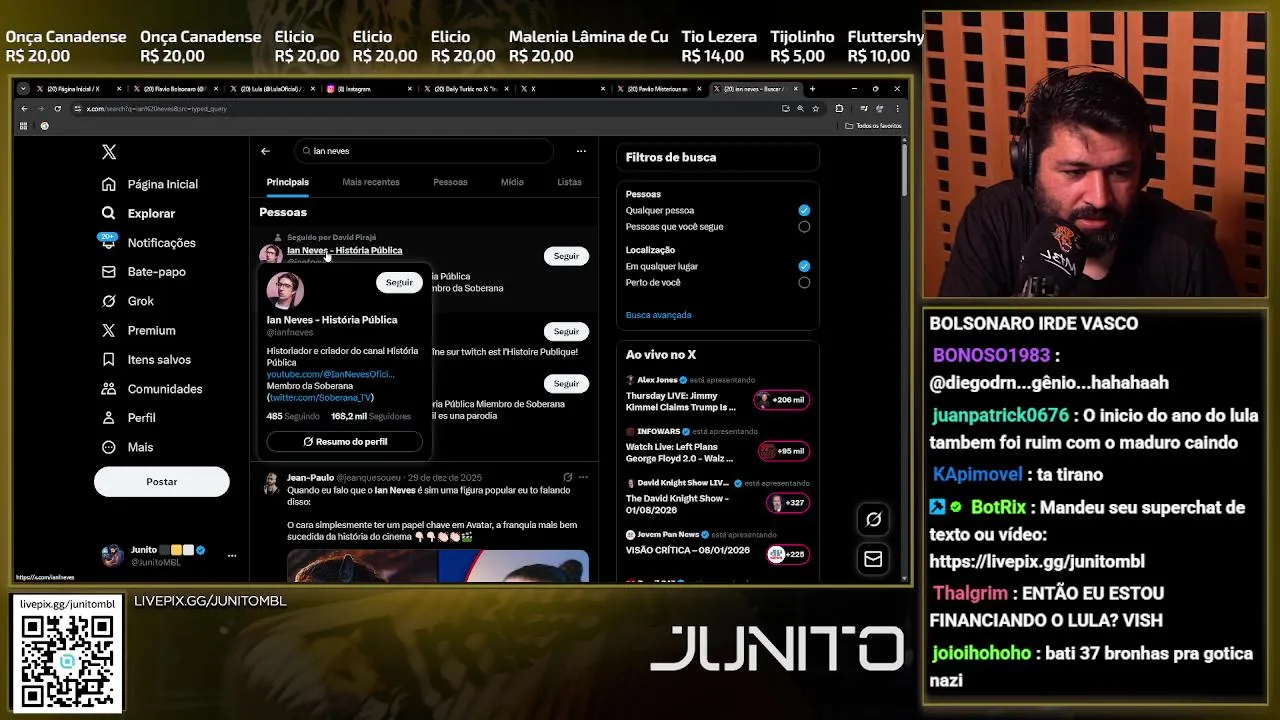The image size is (1280, 720).
Task: Open Explorar in the sidebar
Action: (x=138, y=213)
